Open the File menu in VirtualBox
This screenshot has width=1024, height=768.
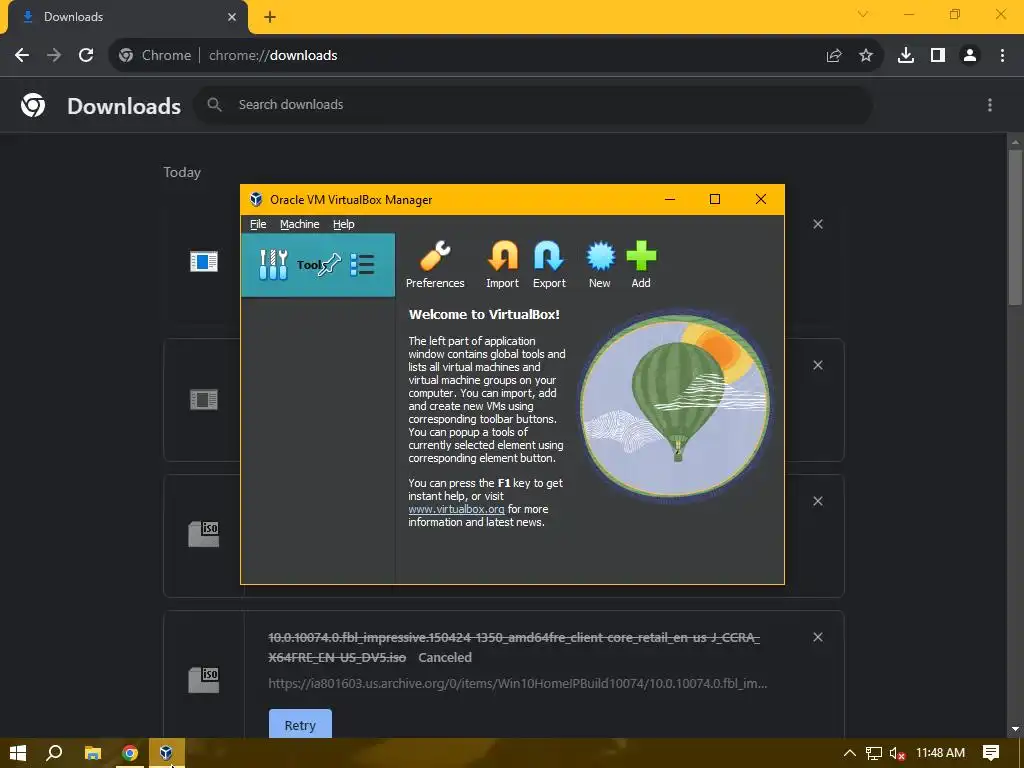point(258,224)
